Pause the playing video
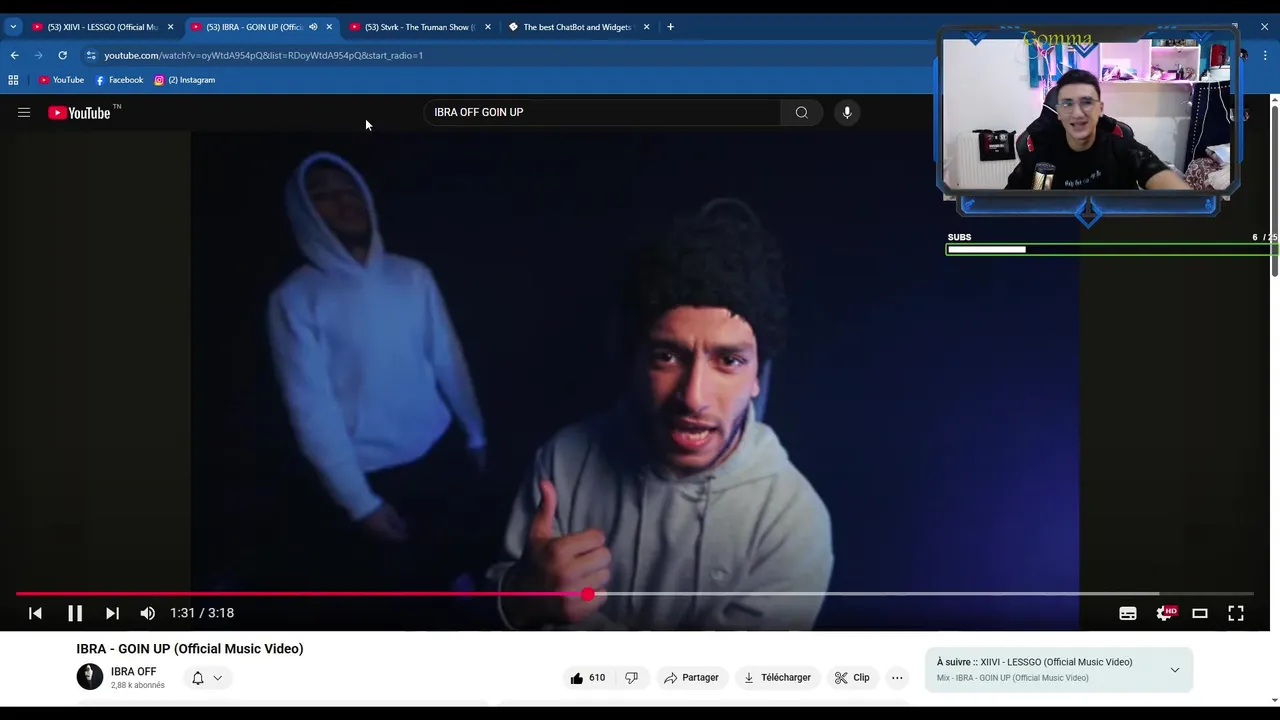 coord(75,613)
